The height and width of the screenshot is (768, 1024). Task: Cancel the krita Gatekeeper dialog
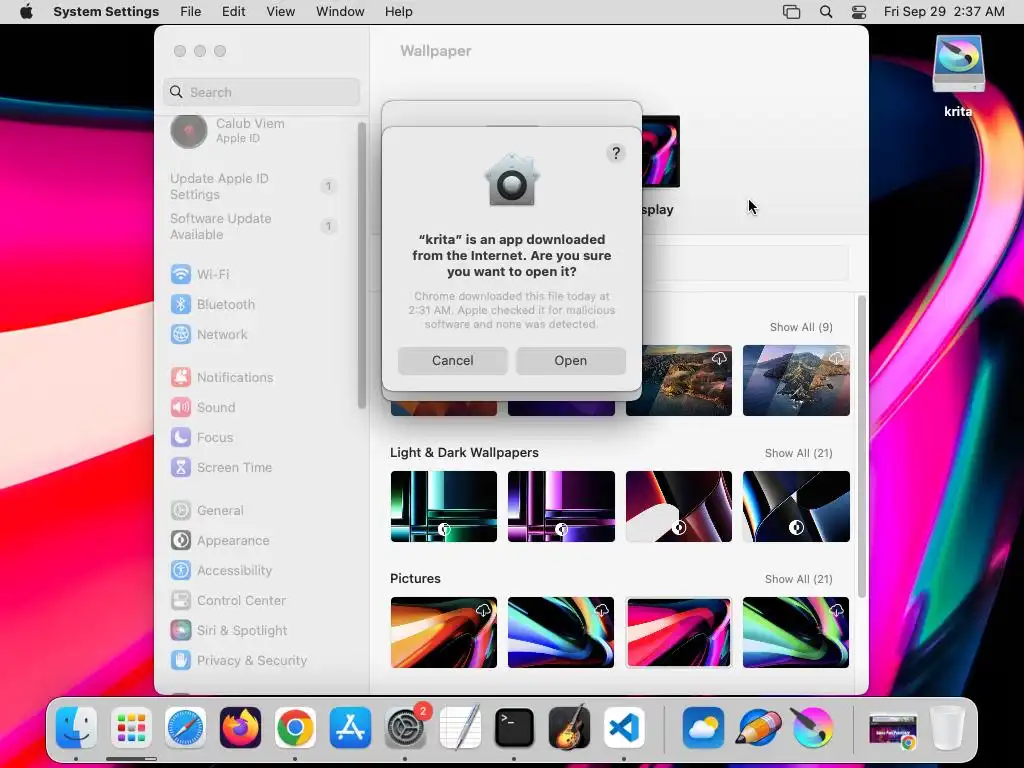point(453,360)
